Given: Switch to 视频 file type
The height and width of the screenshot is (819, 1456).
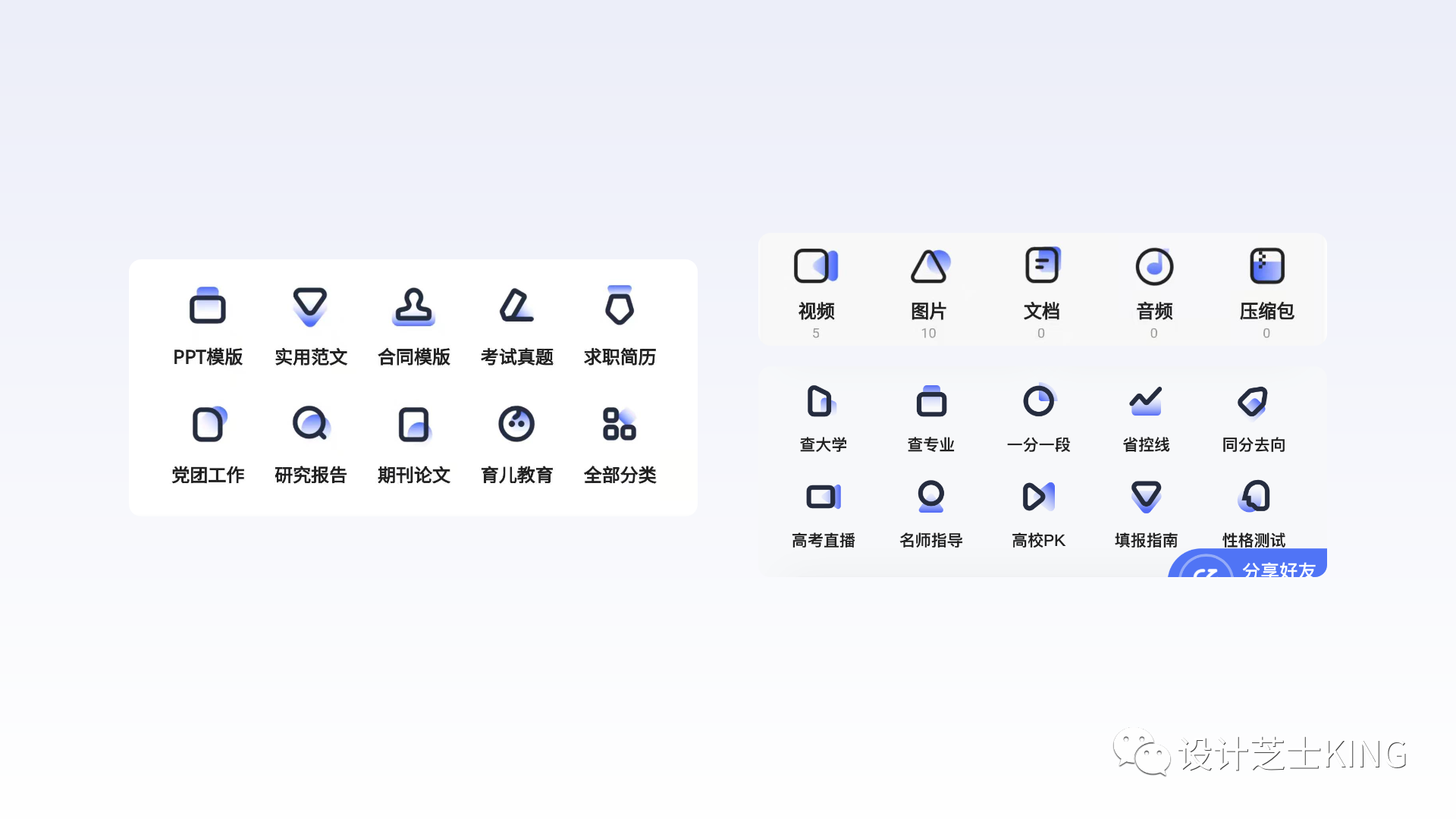Looking at the screenshot, I should point(816,266).
